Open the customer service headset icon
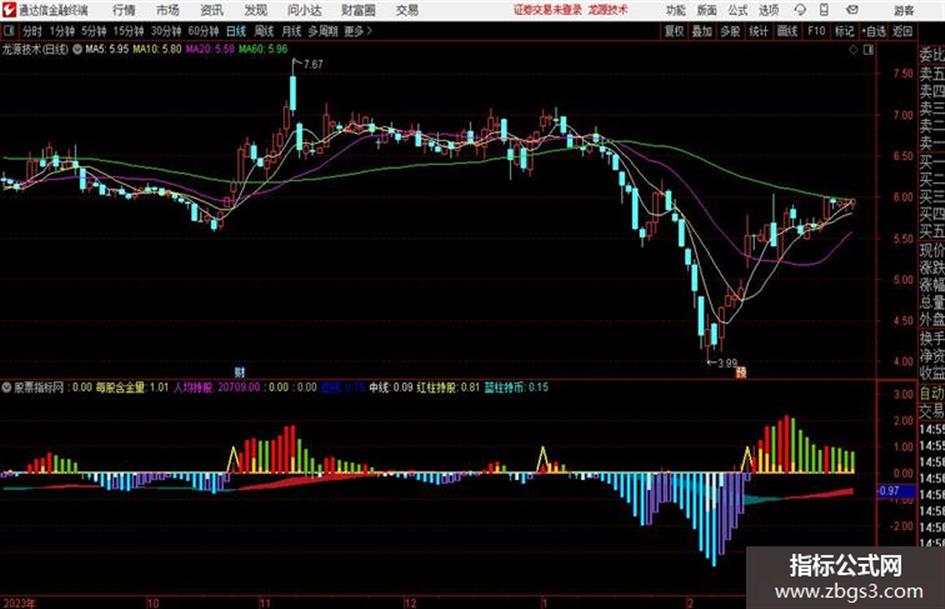Screen dimensions: 945x609 tap(800, 10)
